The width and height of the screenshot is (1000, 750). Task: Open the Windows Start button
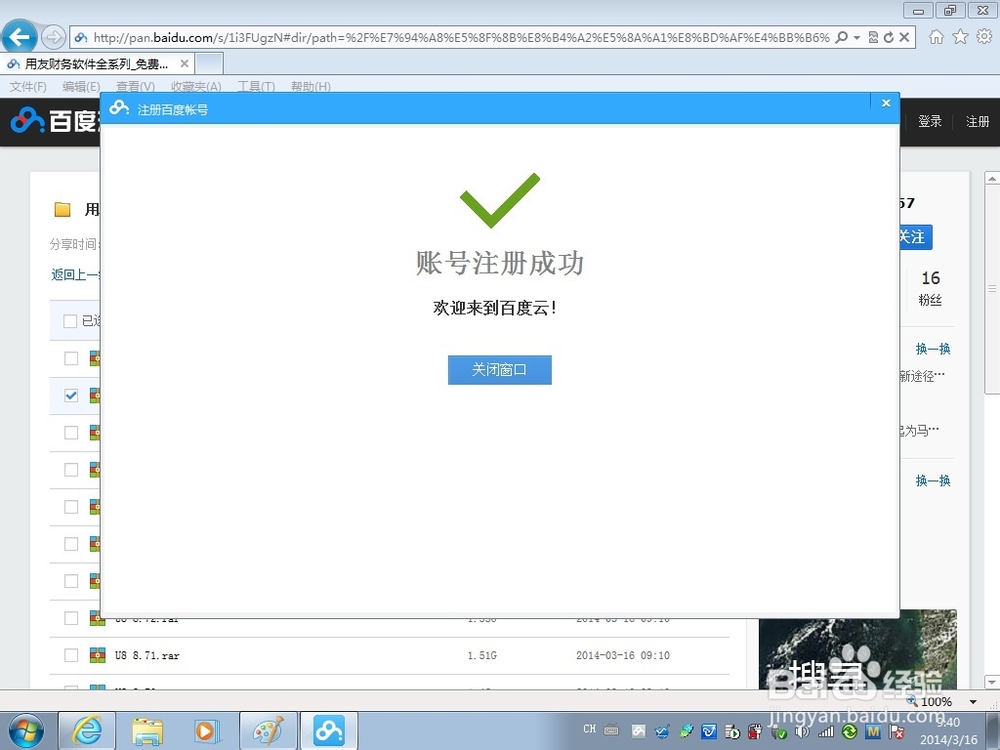click(x=26, y=731)
